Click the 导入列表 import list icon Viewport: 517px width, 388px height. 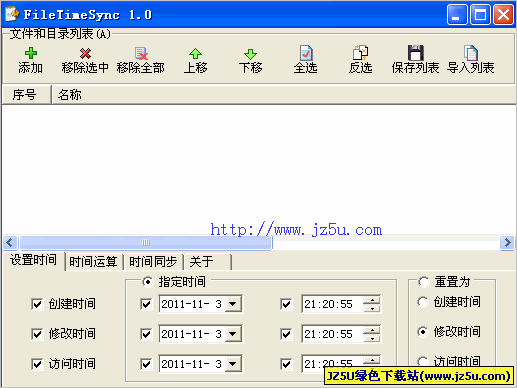tap(470, 53)
